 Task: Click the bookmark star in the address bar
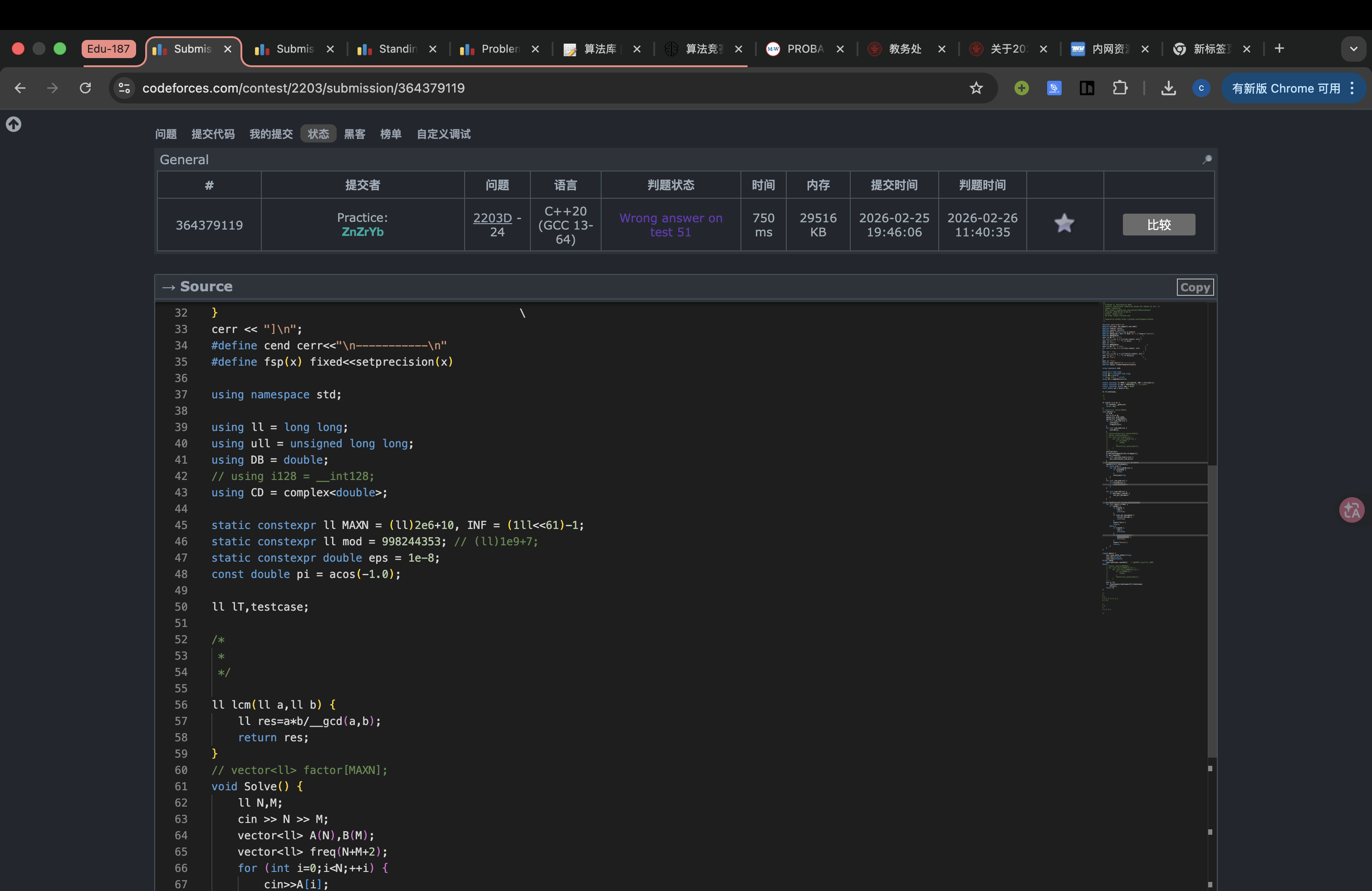point(975,88)
